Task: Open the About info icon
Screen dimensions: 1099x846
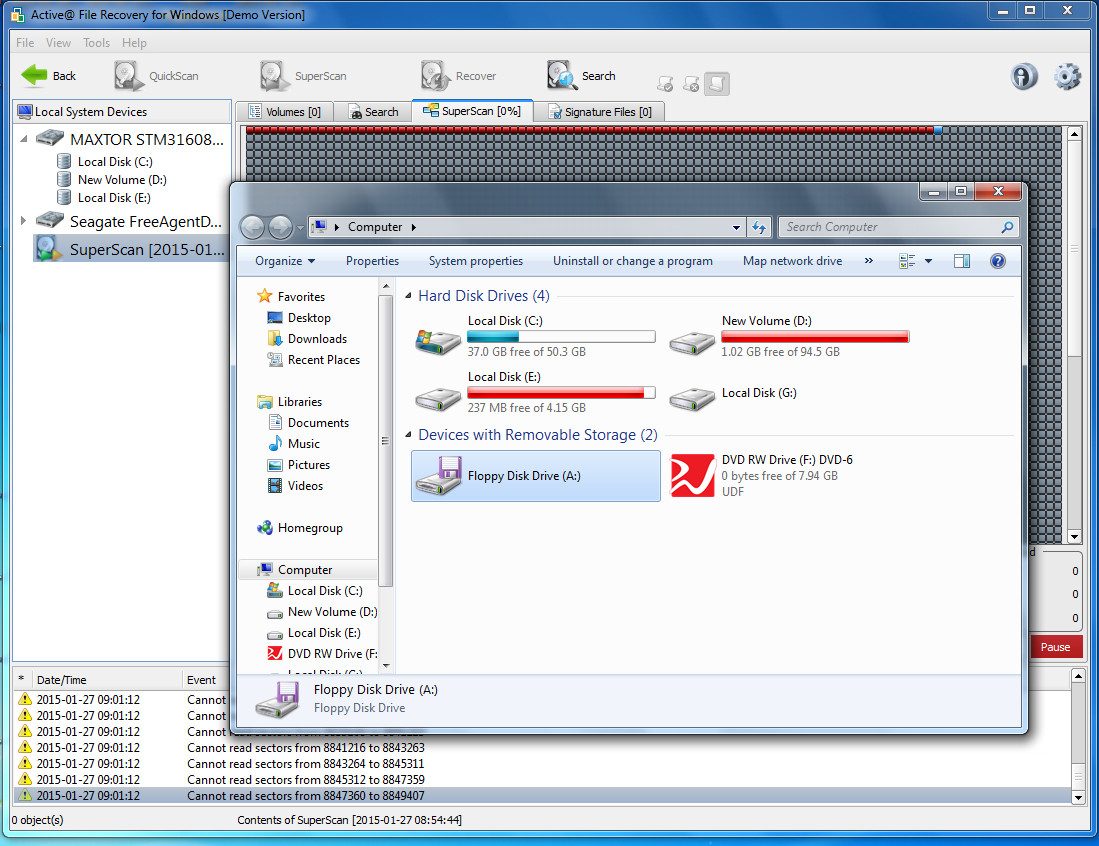Action: tap(1024, 76)
